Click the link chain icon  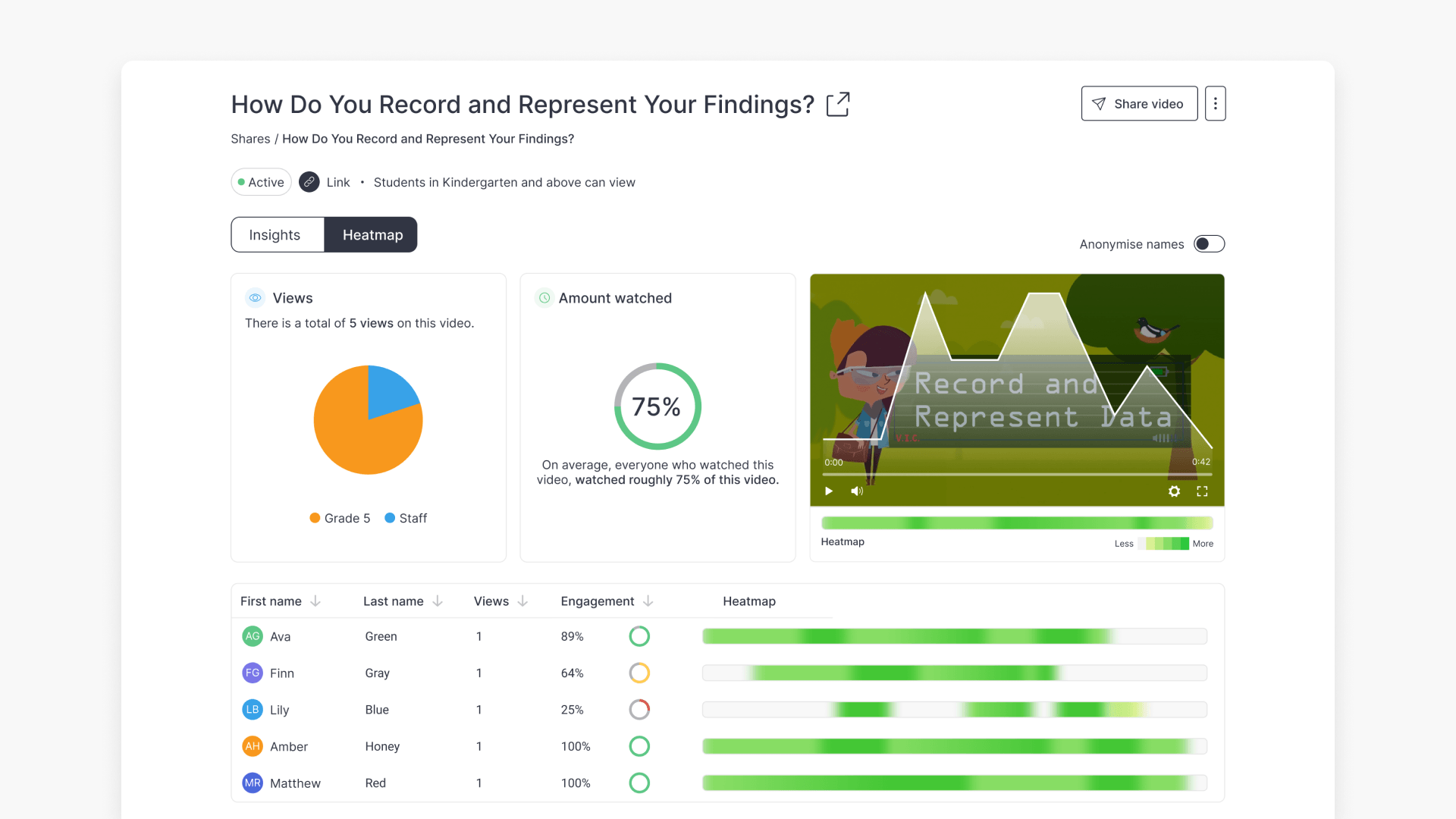click(x=309, y=182)
